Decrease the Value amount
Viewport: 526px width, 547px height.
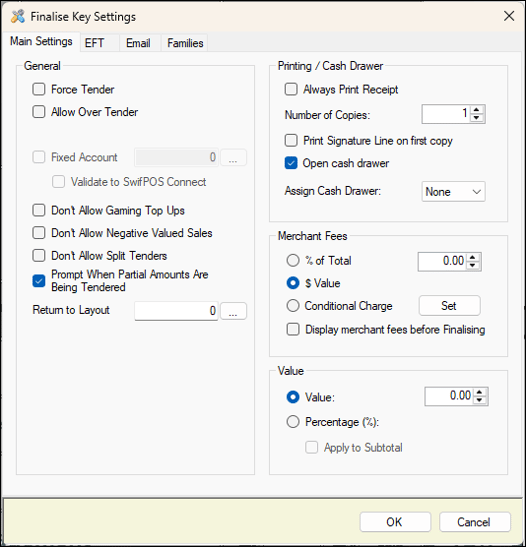[x=480, y=400]
